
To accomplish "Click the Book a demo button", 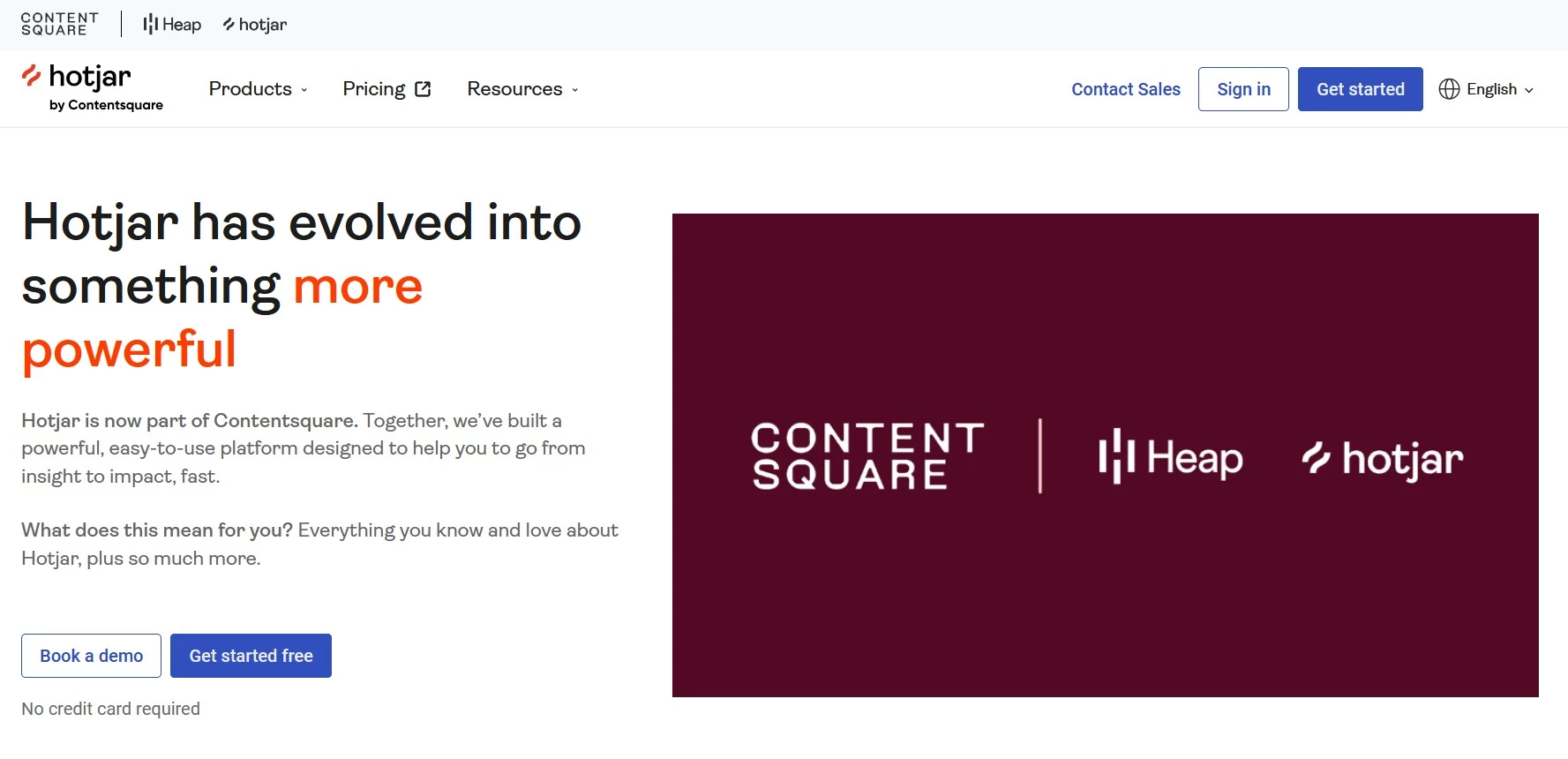I will point(91,656).
